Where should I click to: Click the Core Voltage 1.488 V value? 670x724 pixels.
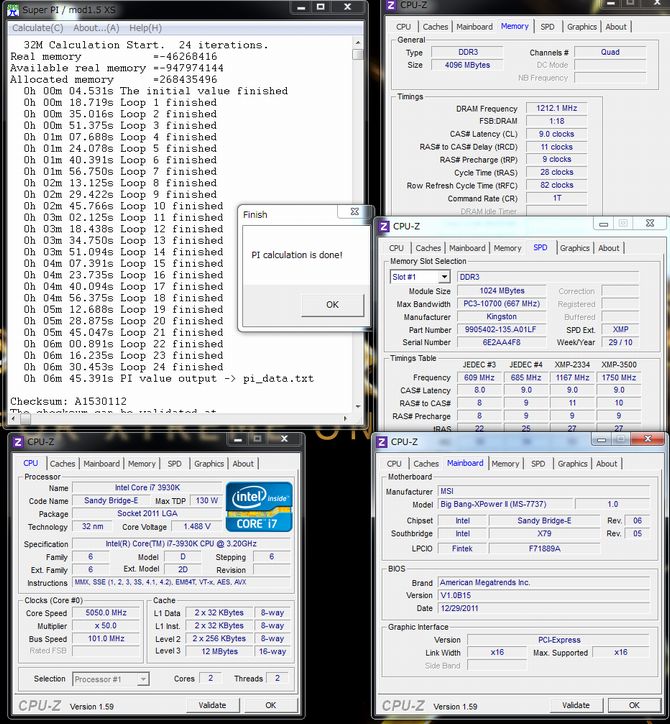coord(197,526)
